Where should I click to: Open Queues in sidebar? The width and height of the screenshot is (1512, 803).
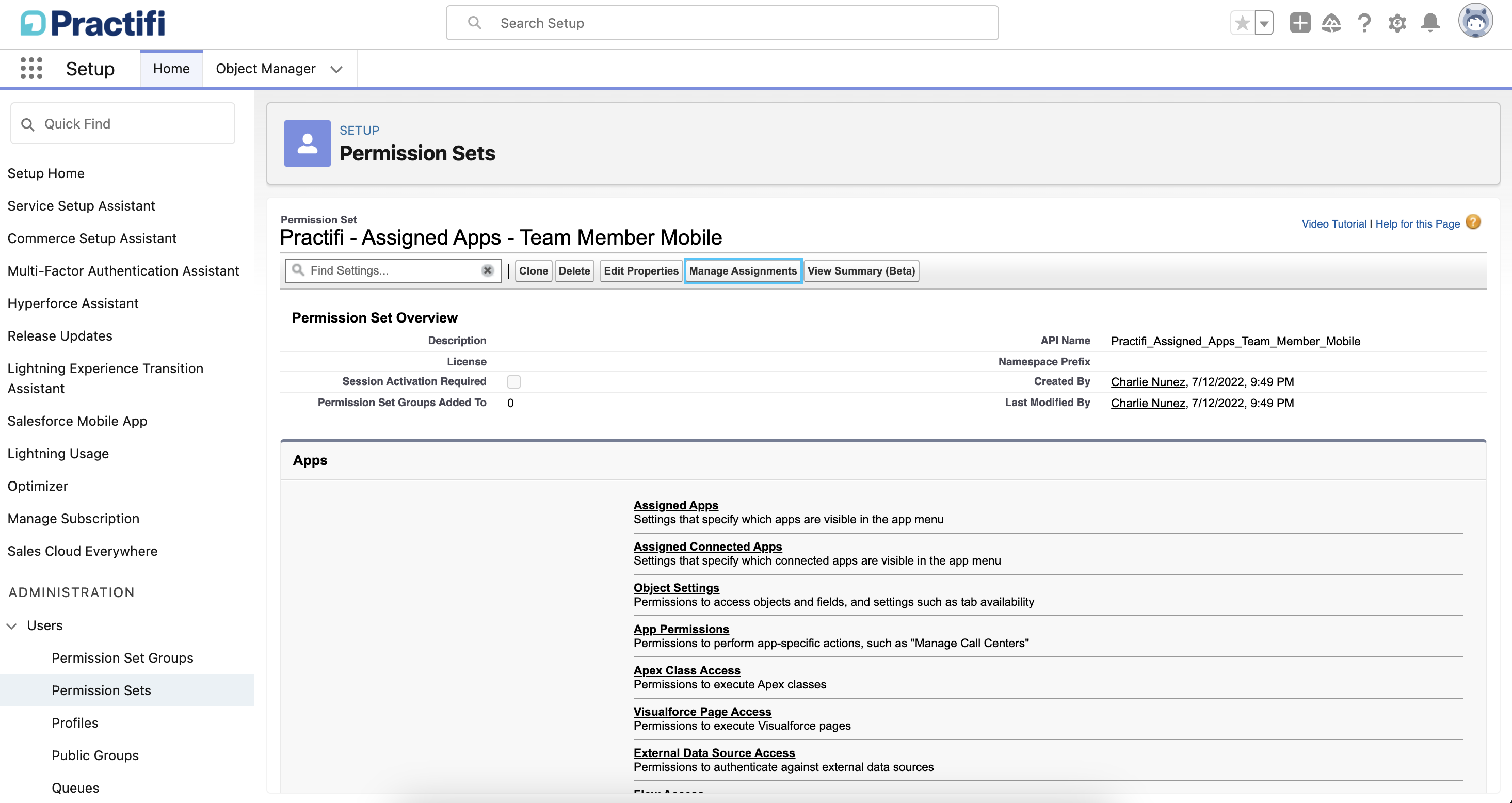(x=75, y=789)
